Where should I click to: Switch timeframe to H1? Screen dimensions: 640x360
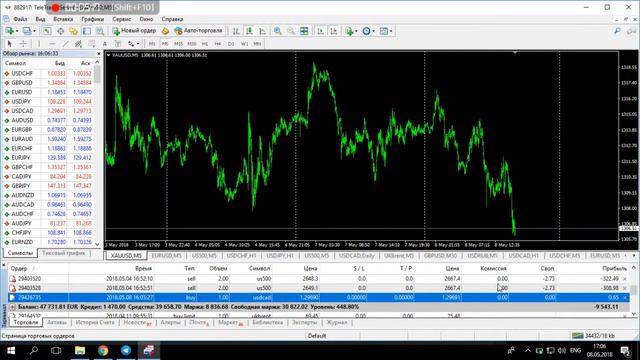(204, 44)
